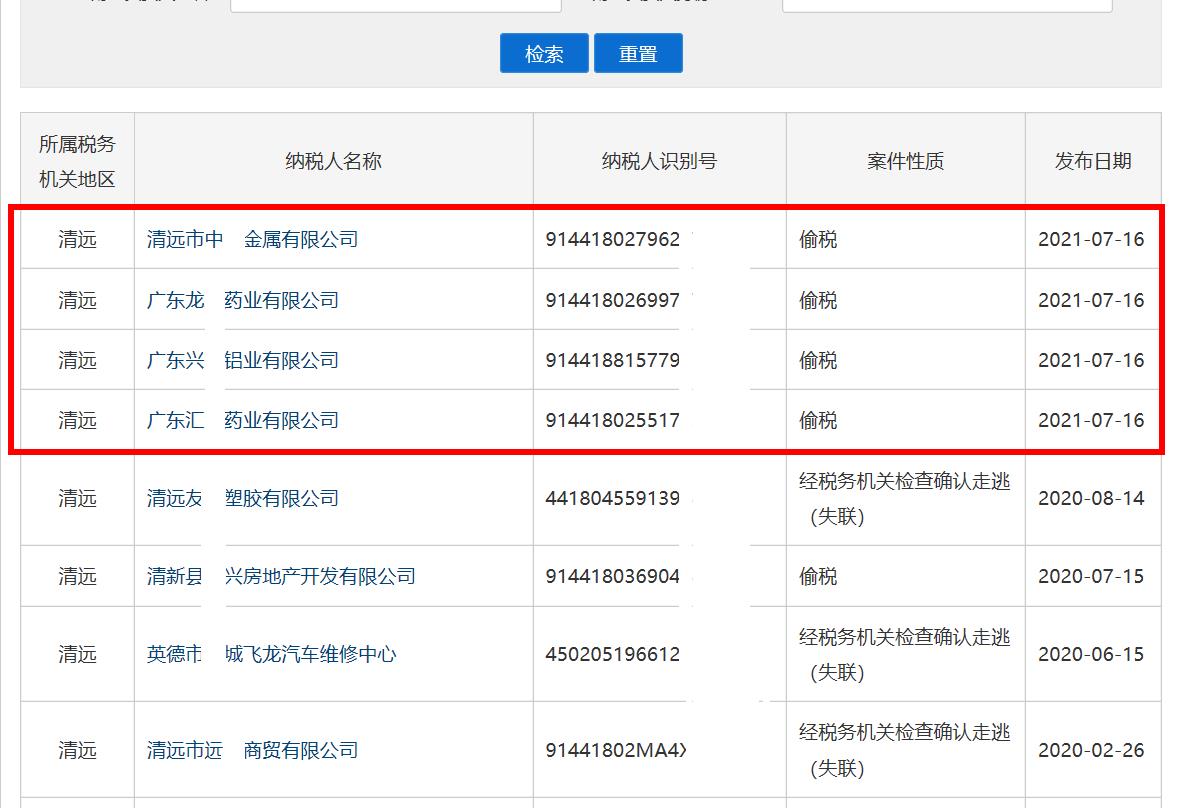This screenshot has width=1179, height=808.
Task: Select the 偷税 case type in first row
Action: (x=818, y=240)
